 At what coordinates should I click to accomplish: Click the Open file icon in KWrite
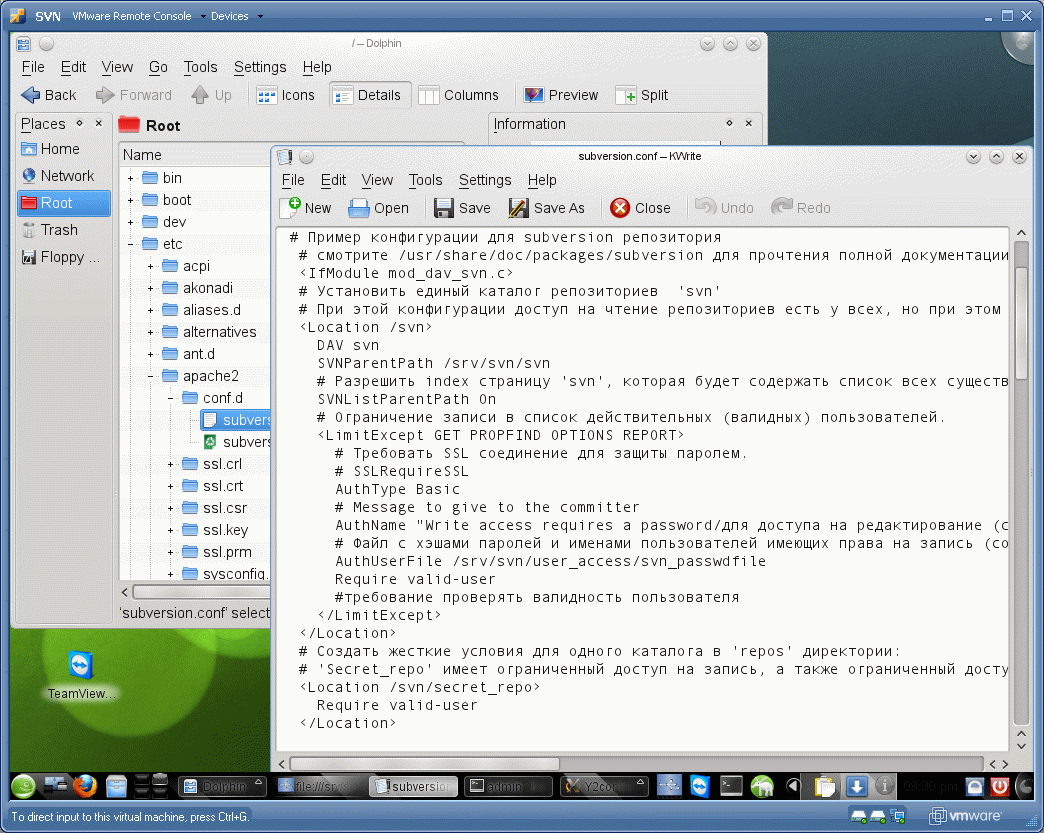point(359,208)
